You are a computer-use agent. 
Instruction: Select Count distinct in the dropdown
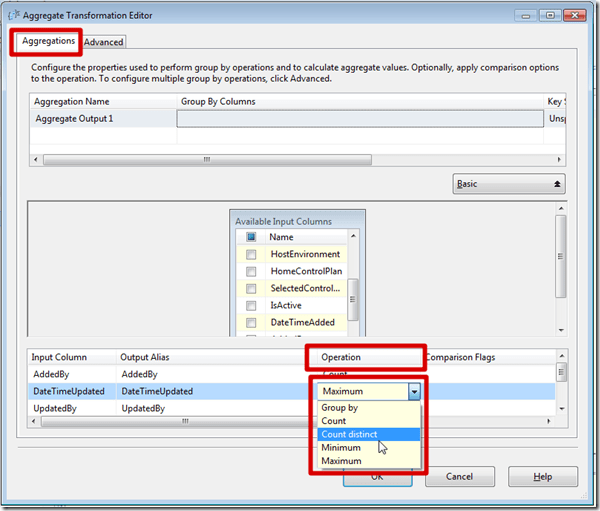pos(349,434)
